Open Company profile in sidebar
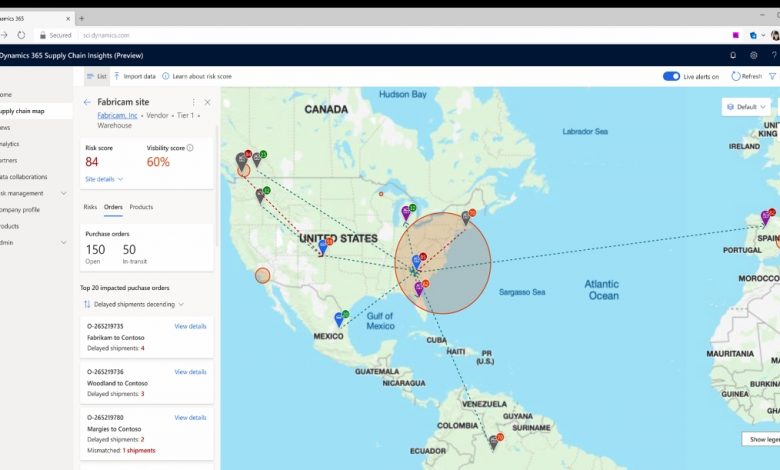The image size is (780, 470). [20, 209]
